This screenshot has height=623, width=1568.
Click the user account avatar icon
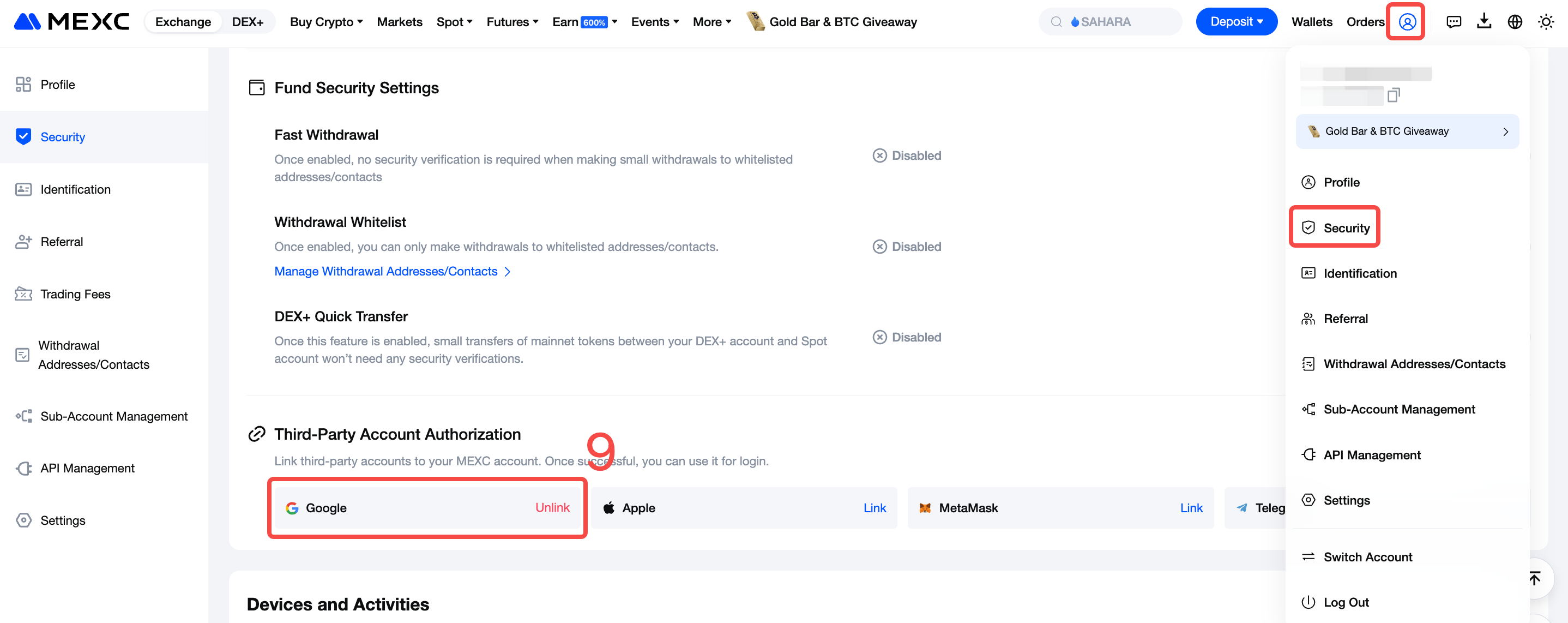pos(1407,22)
